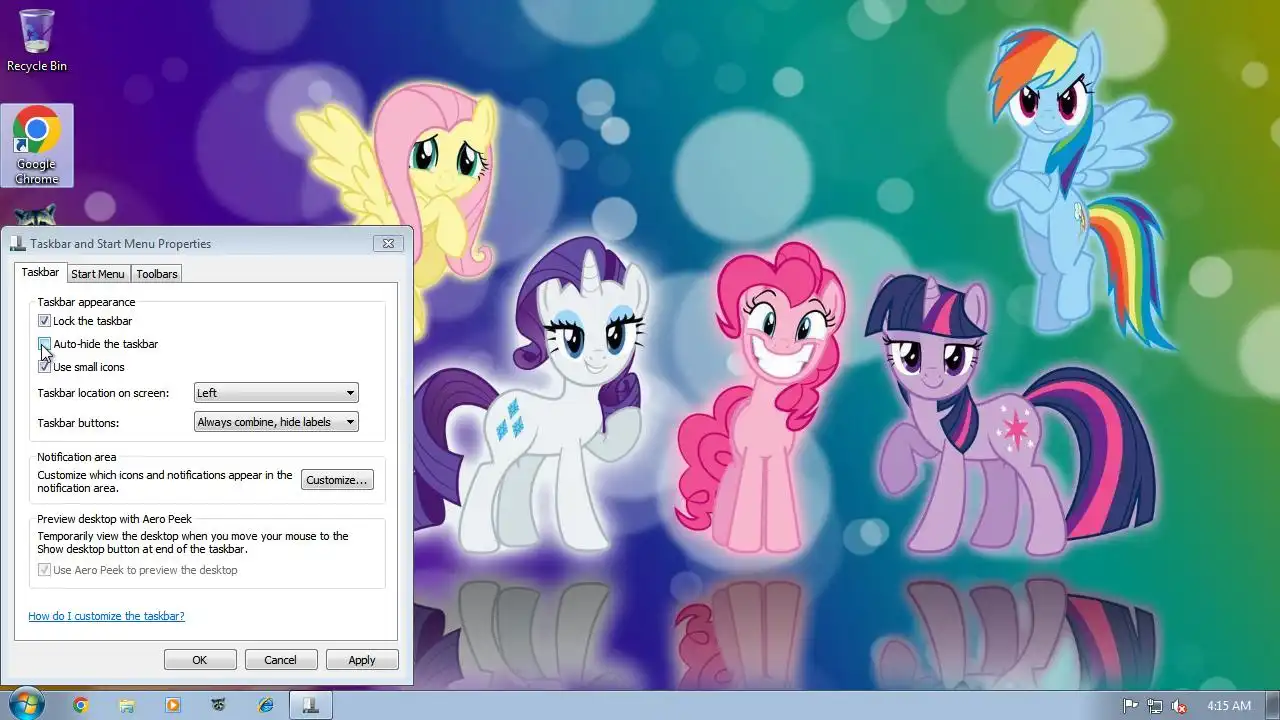This screenshot has height=720, width=1280.
Task: Click the muted volume tray icon
Action: 1179,706
